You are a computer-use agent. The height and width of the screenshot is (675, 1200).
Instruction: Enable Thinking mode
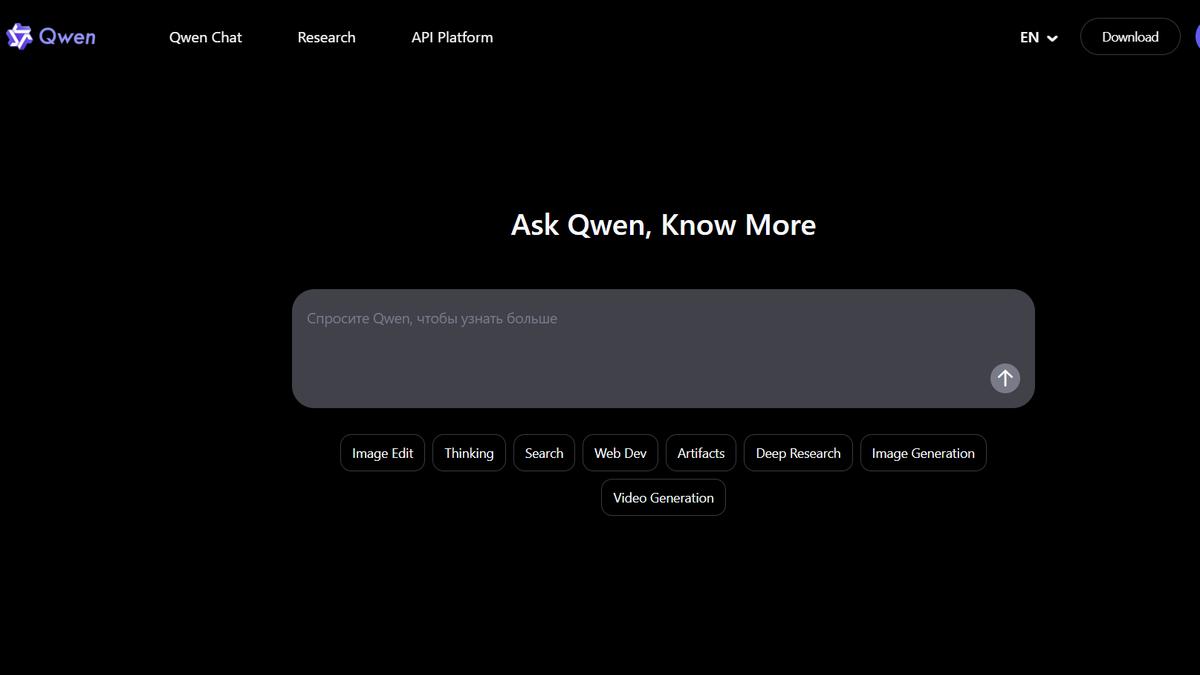pos(468,452)
